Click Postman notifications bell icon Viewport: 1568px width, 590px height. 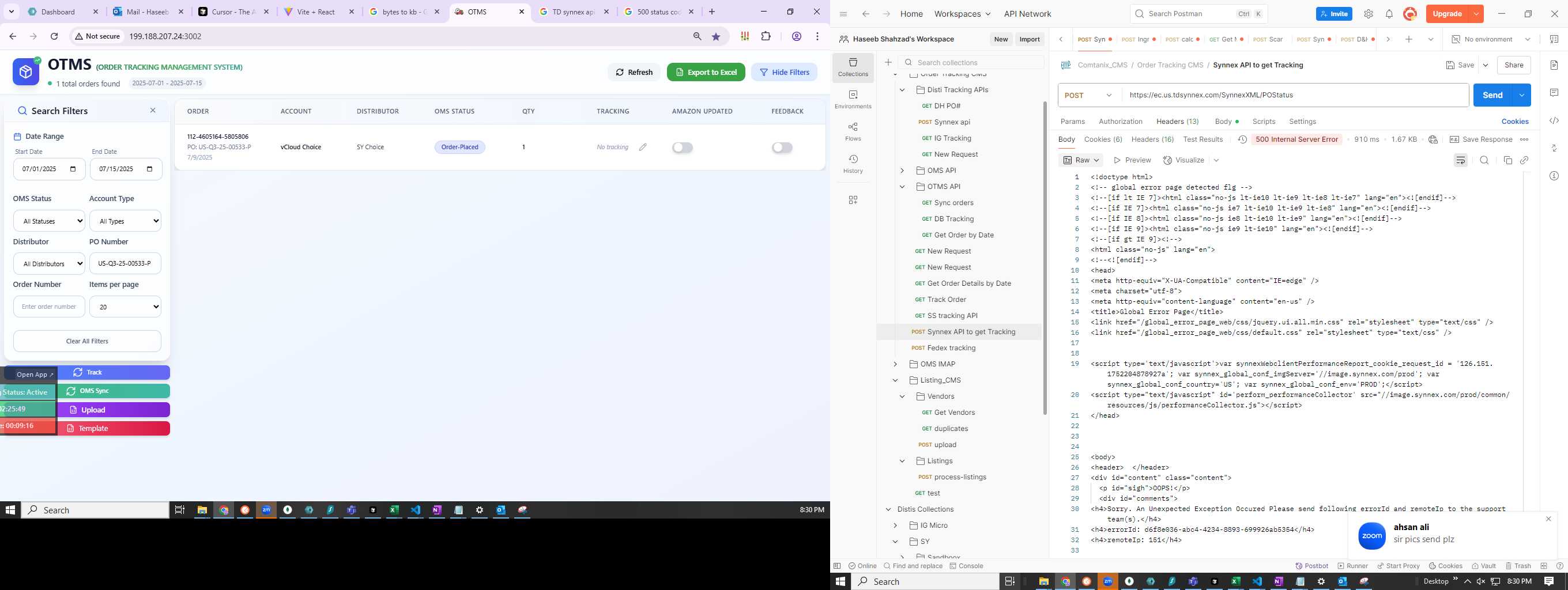(x=1389, y=14)
